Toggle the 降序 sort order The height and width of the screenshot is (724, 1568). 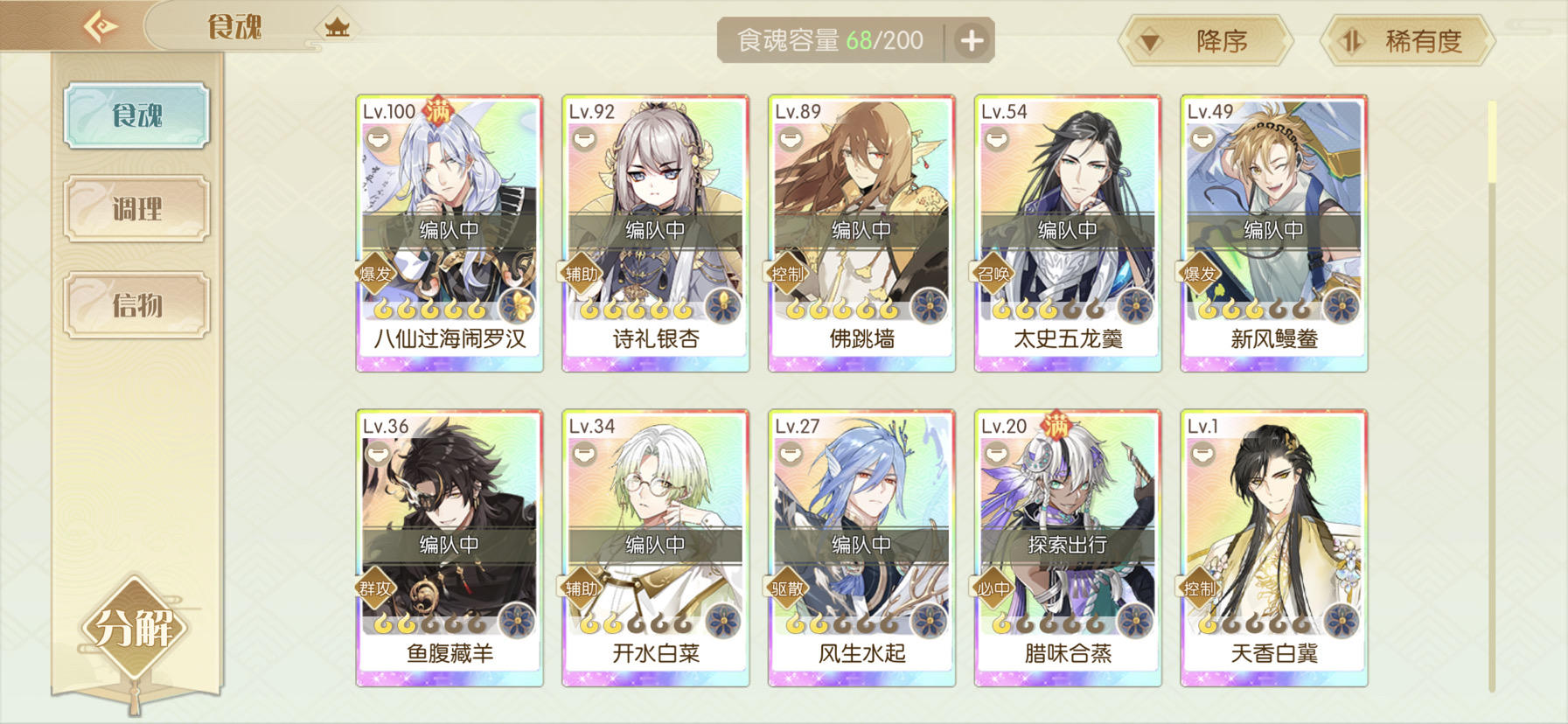1205,40
